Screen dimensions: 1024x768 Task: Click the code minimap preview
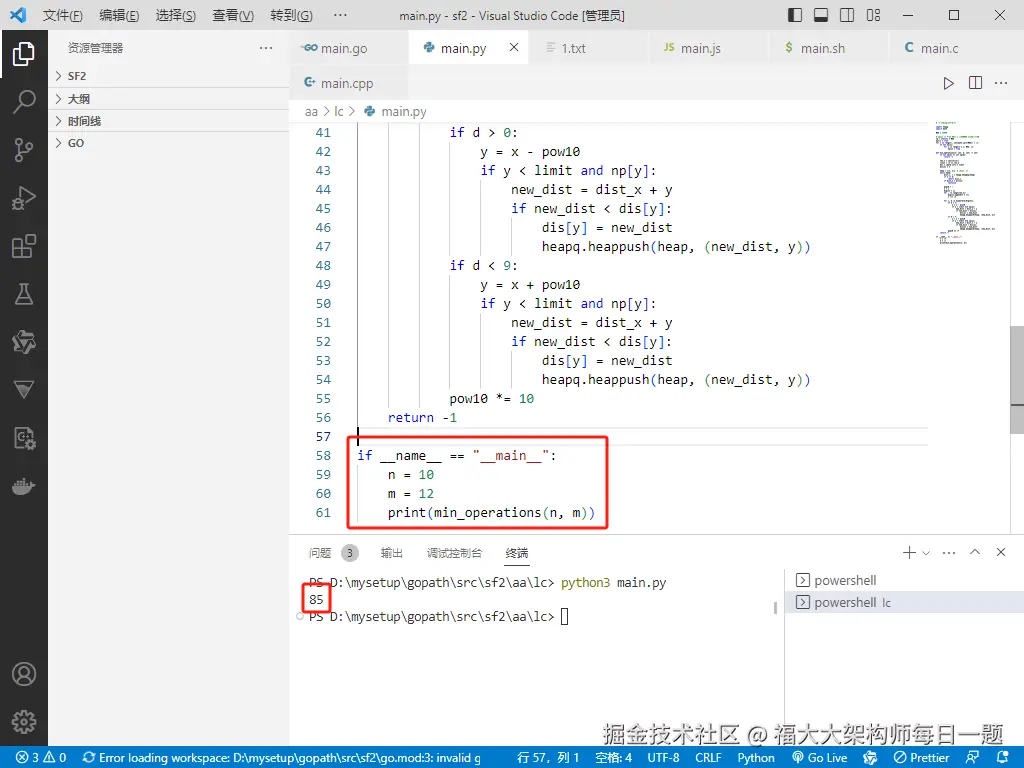(x=967, y=183)
